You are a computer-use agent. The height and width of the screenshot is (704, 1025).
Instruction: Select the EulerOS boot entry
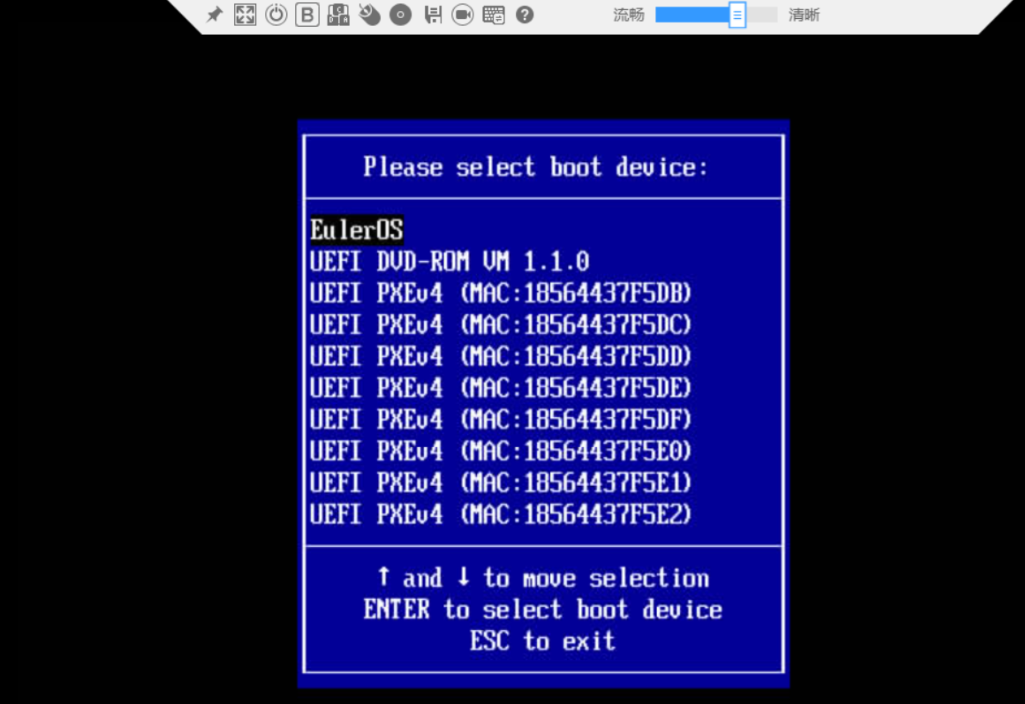[357, 230]
